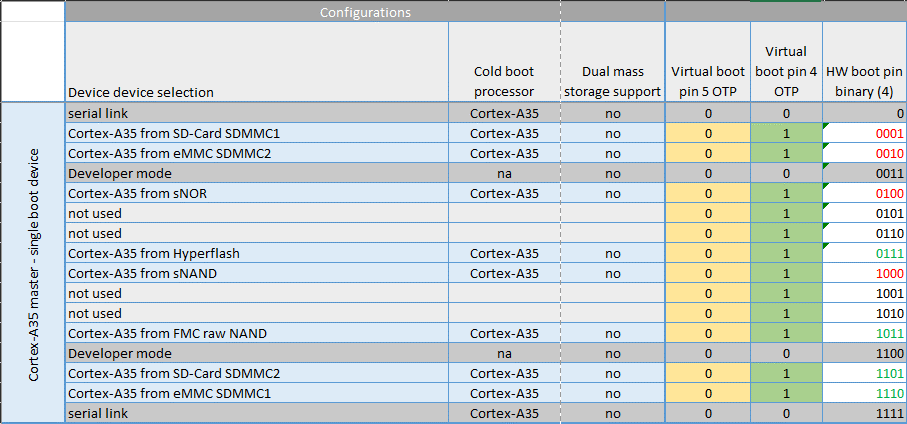Select green binary value '1011'
Image resolution: width=907 pixels, height=424 pixels.
[x=864, y=334]
